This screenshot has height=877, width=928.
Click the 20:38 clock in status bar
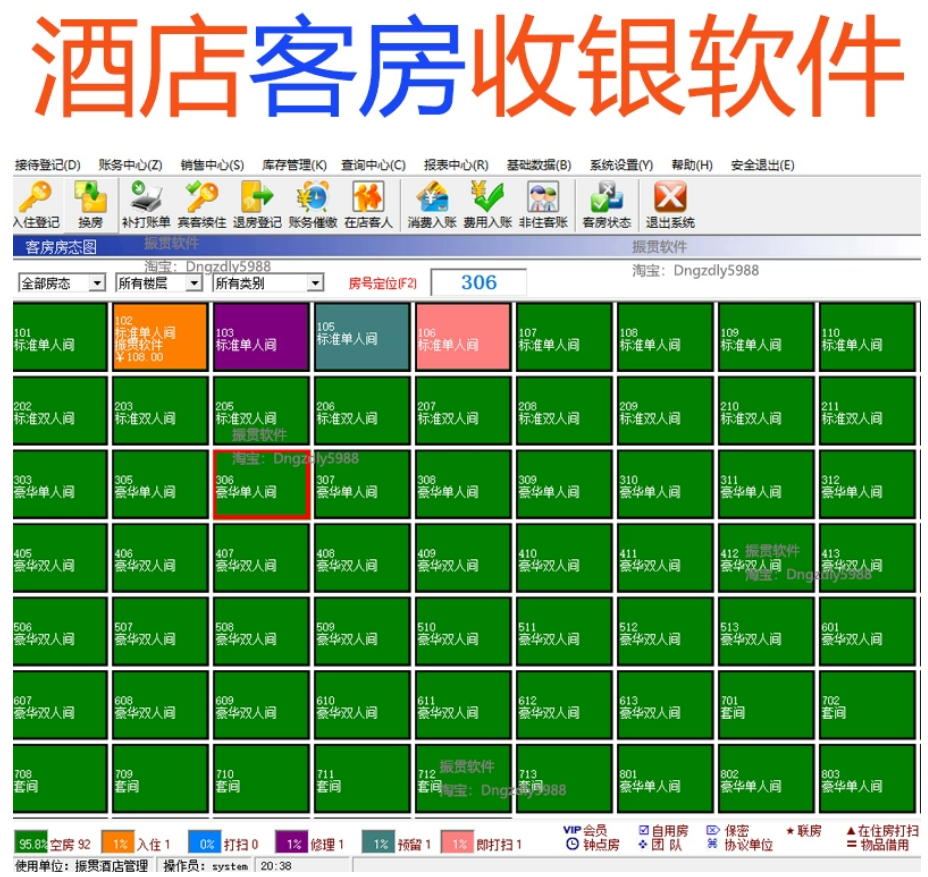pos(276,866)
